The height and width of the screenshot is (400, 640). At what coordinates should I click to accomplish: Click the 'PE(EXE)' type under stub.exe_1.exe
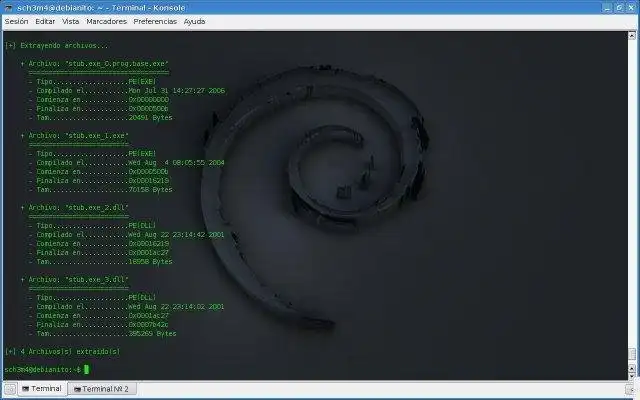[142, 153]
